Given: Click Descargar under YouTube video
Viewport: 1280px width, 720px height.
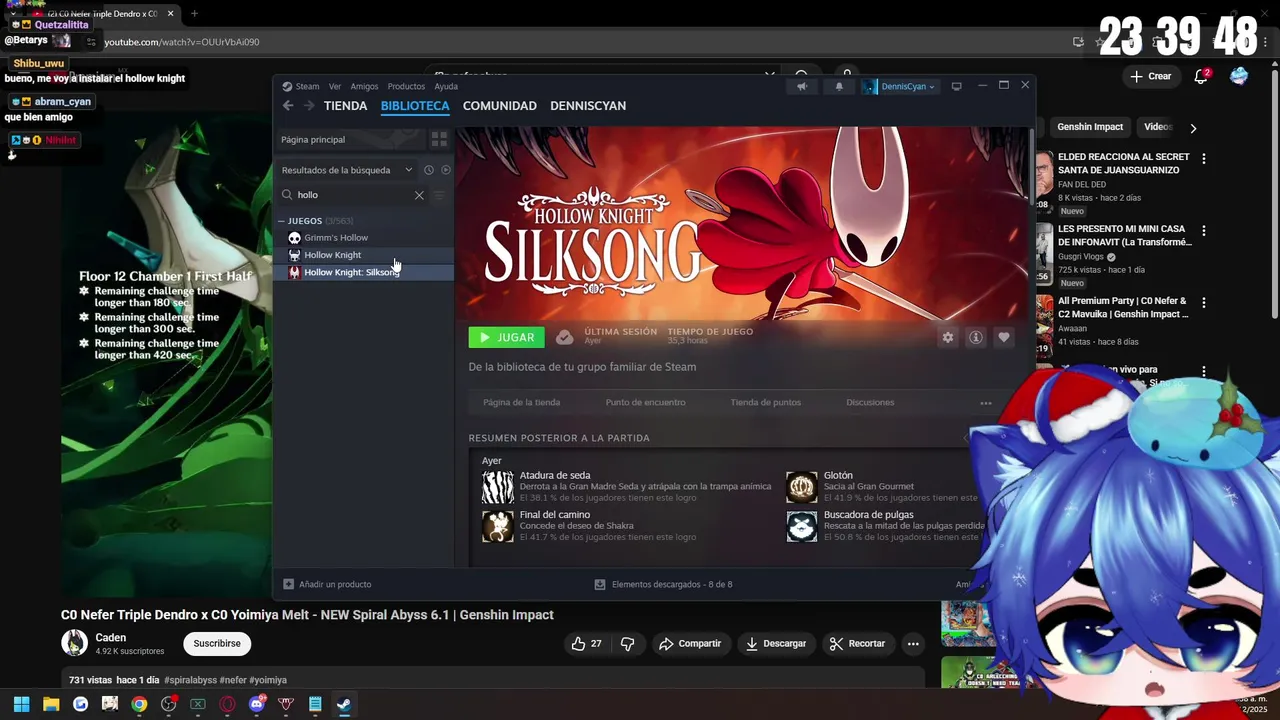Looking at the screenshot, I should [x=776, y=644].
